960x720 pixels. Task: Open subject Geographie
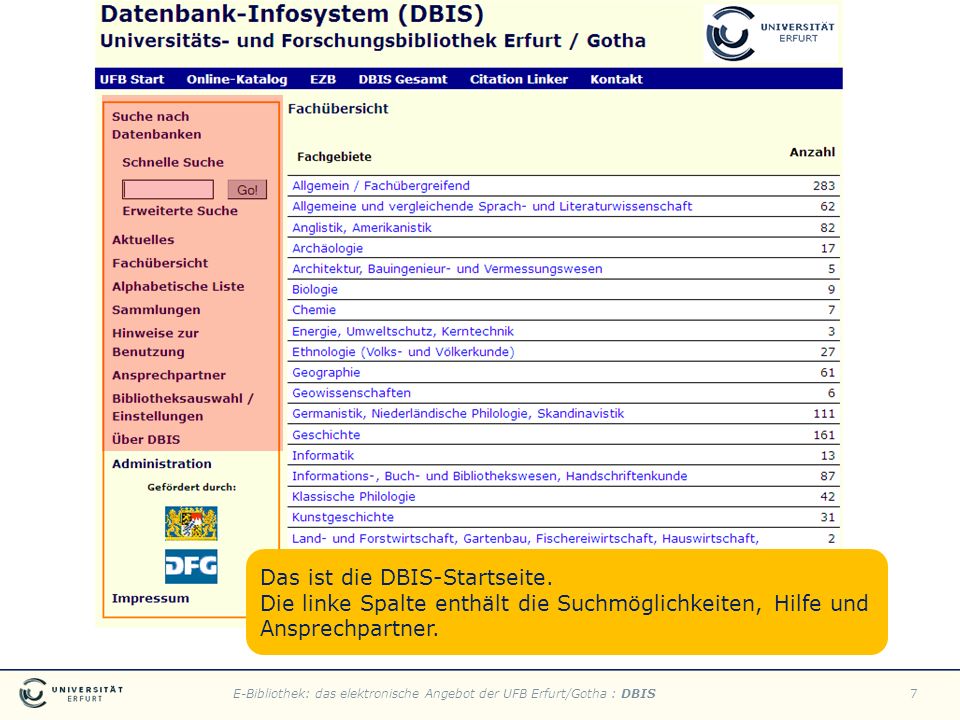[326, 372]
